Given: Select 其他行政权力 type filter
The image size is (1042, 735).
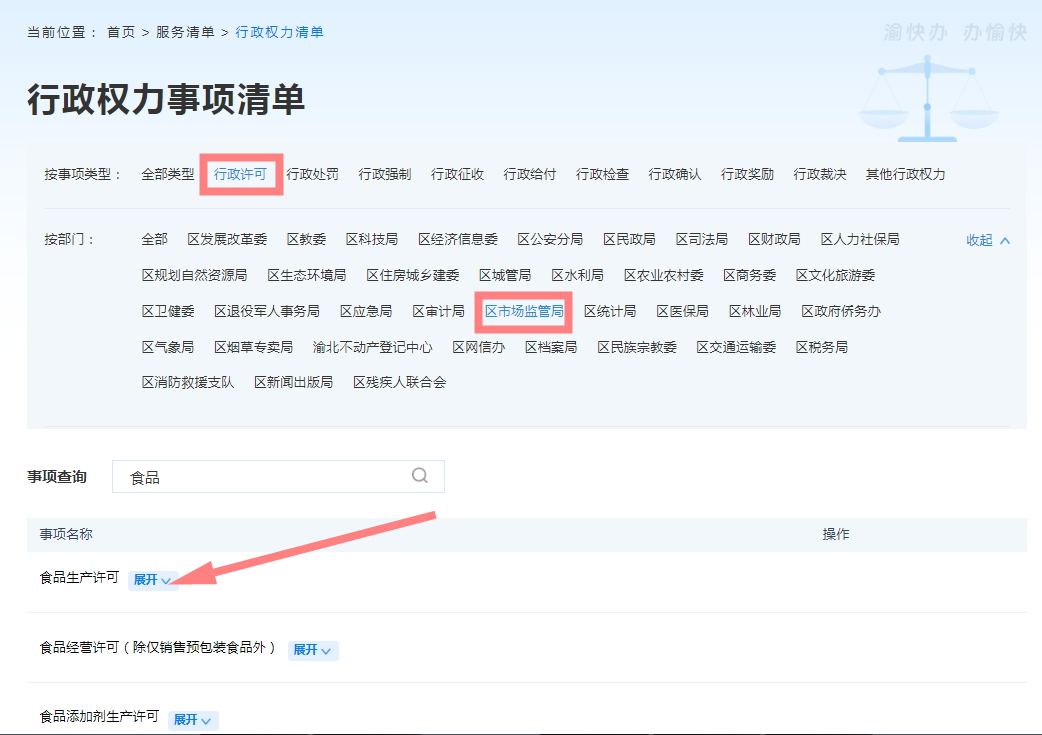Looking at the screenshot, I should (905, 174).
